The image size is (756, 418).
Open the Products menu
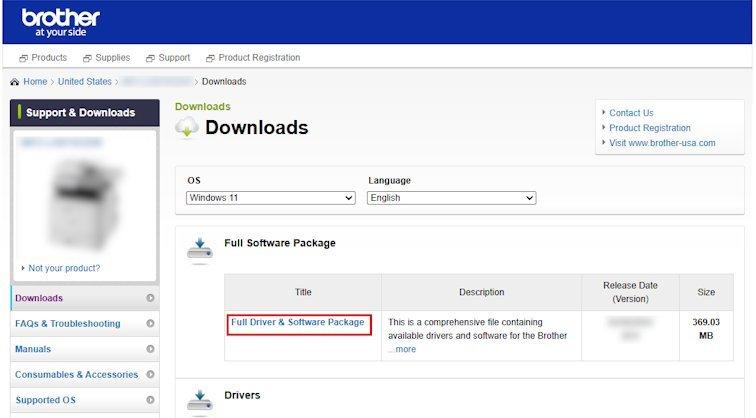point(49,58)
